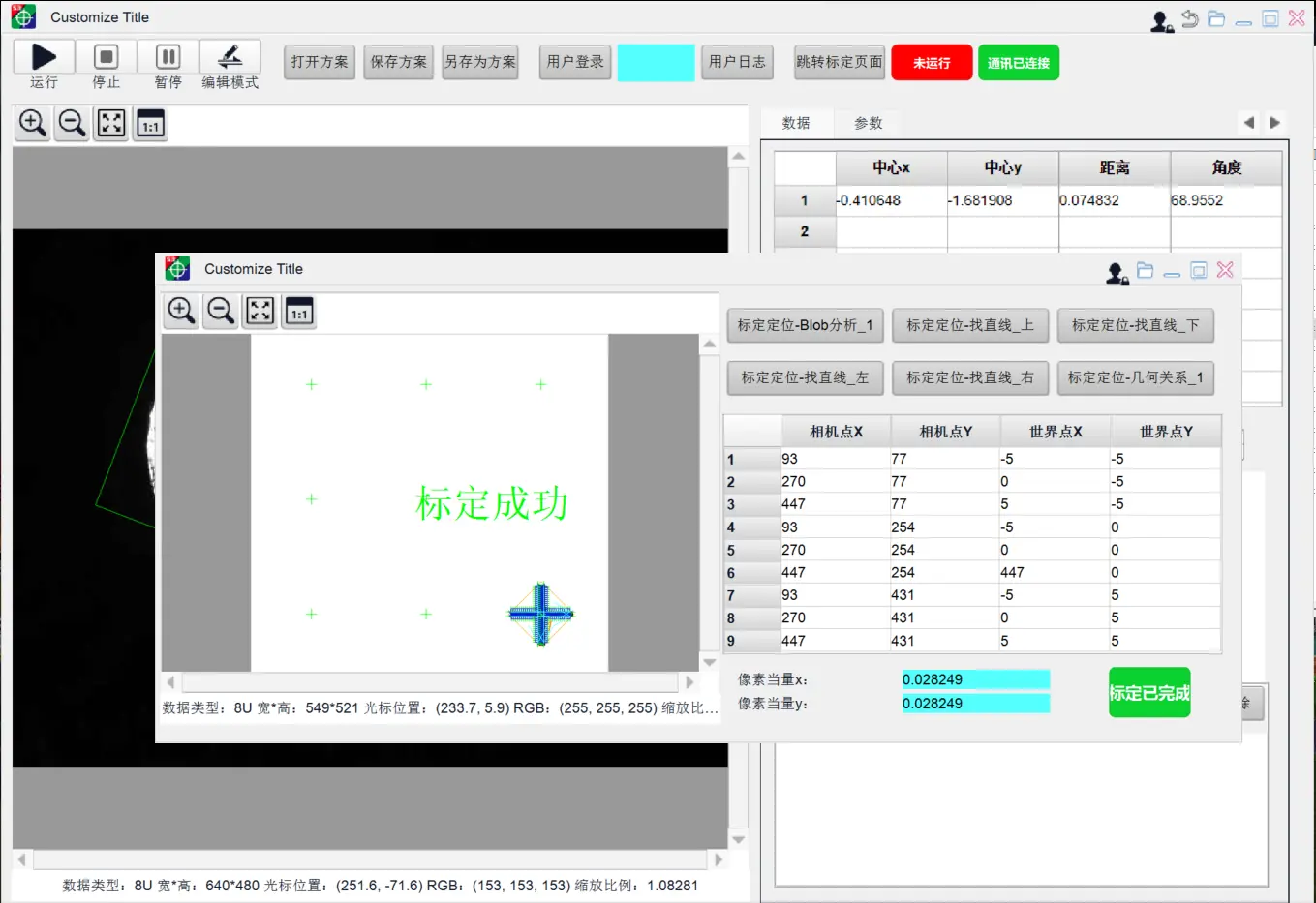Click 像素当量y value field
1316x903 pixels.
point(975,704)
